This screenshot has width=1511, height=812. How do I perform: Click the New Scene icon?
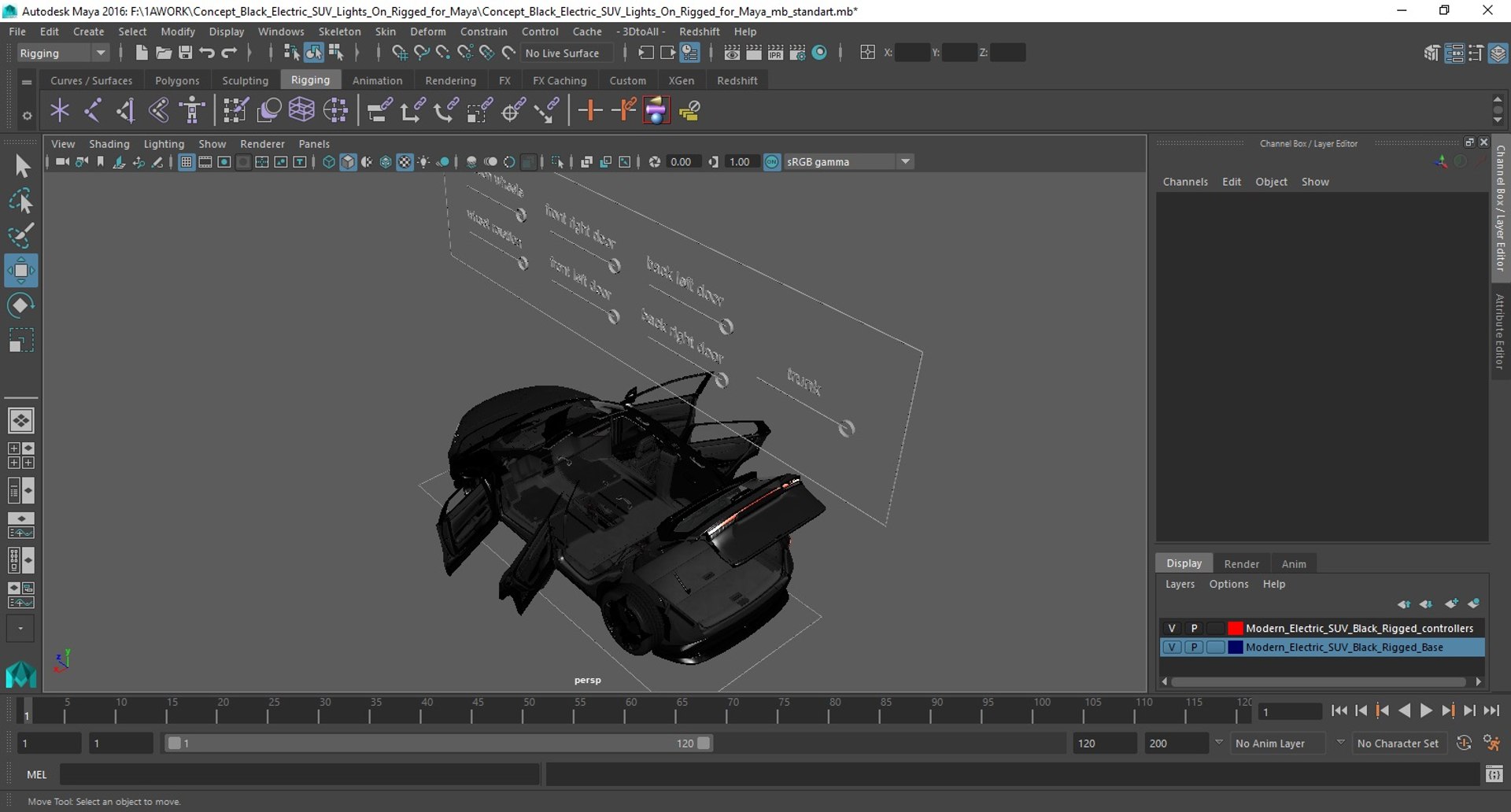[141, 53]
